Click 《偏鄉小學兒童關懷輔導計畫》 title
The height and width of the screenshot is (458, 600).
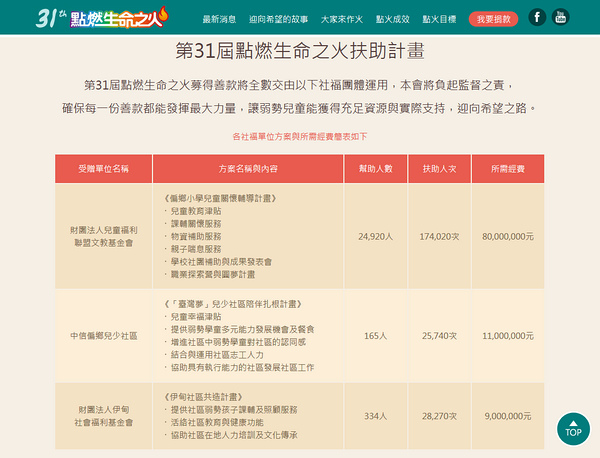(x=220, y=198)
